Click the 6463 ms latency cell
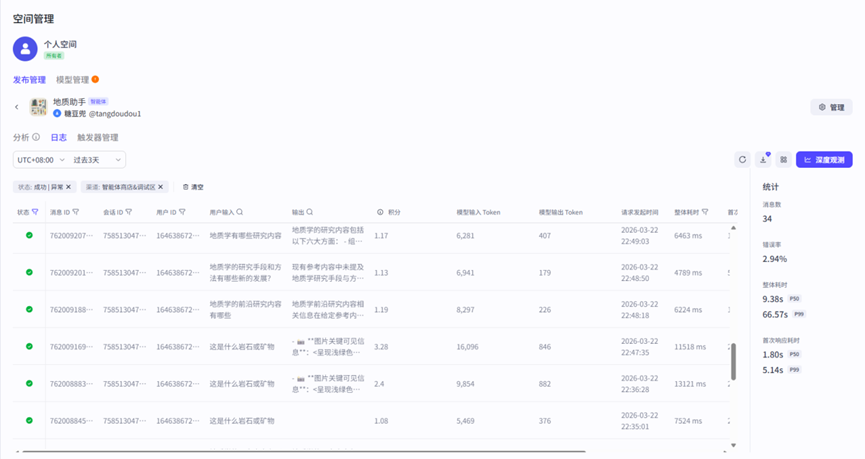The image size is (865, 459). pos(688,236)
